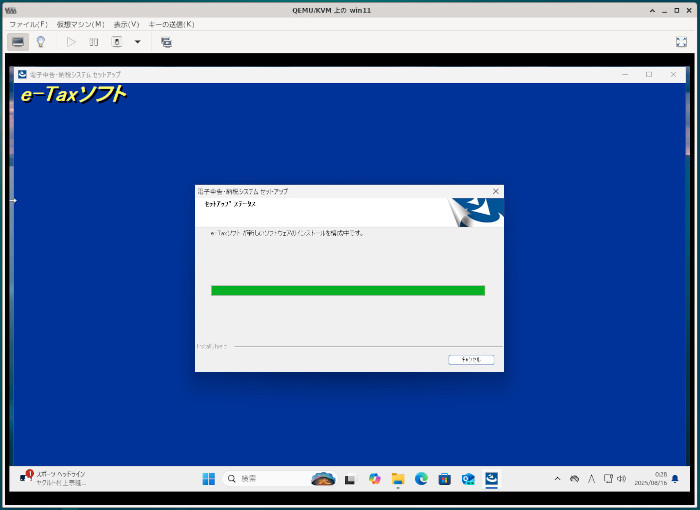
Task: Open volume control speaker icon
Action: tap(621, 478)
